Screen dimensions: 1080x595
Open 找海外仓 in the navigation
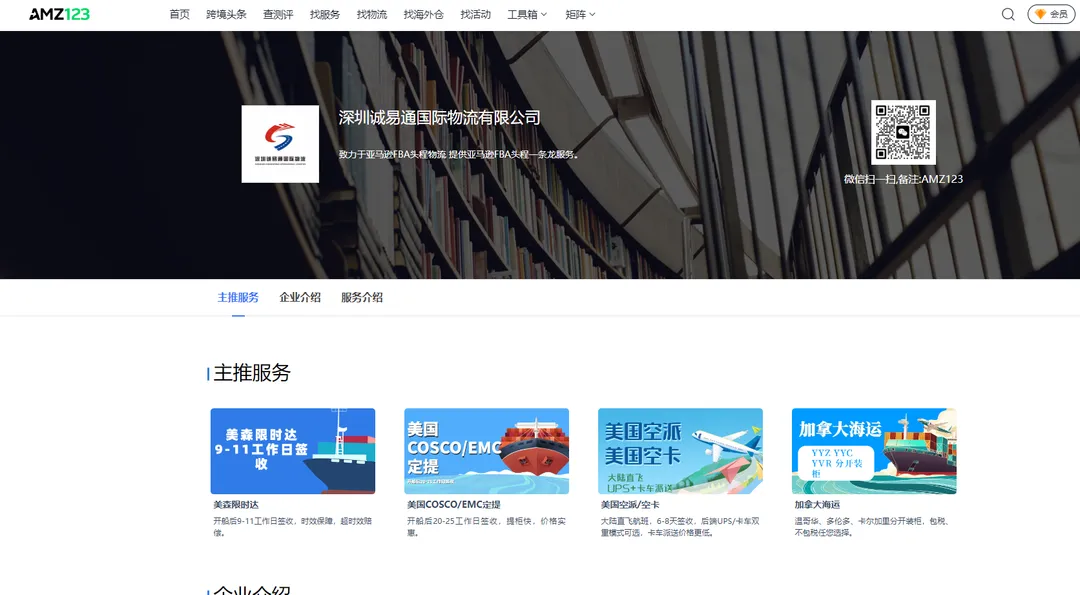click(424, 14)
